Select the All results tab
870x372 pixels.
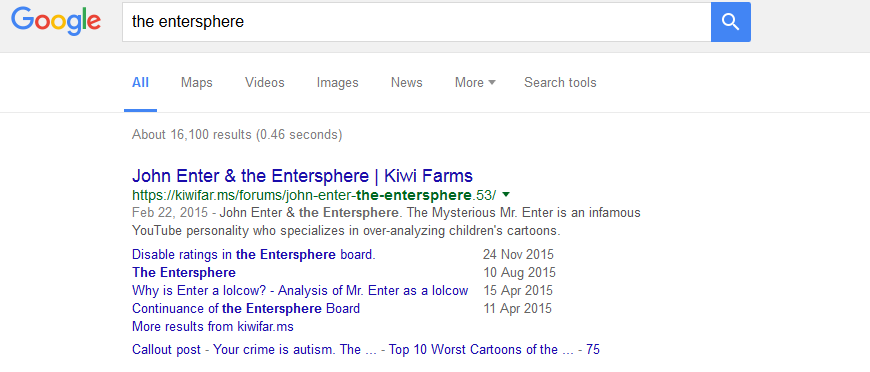(x=140, y=83)
